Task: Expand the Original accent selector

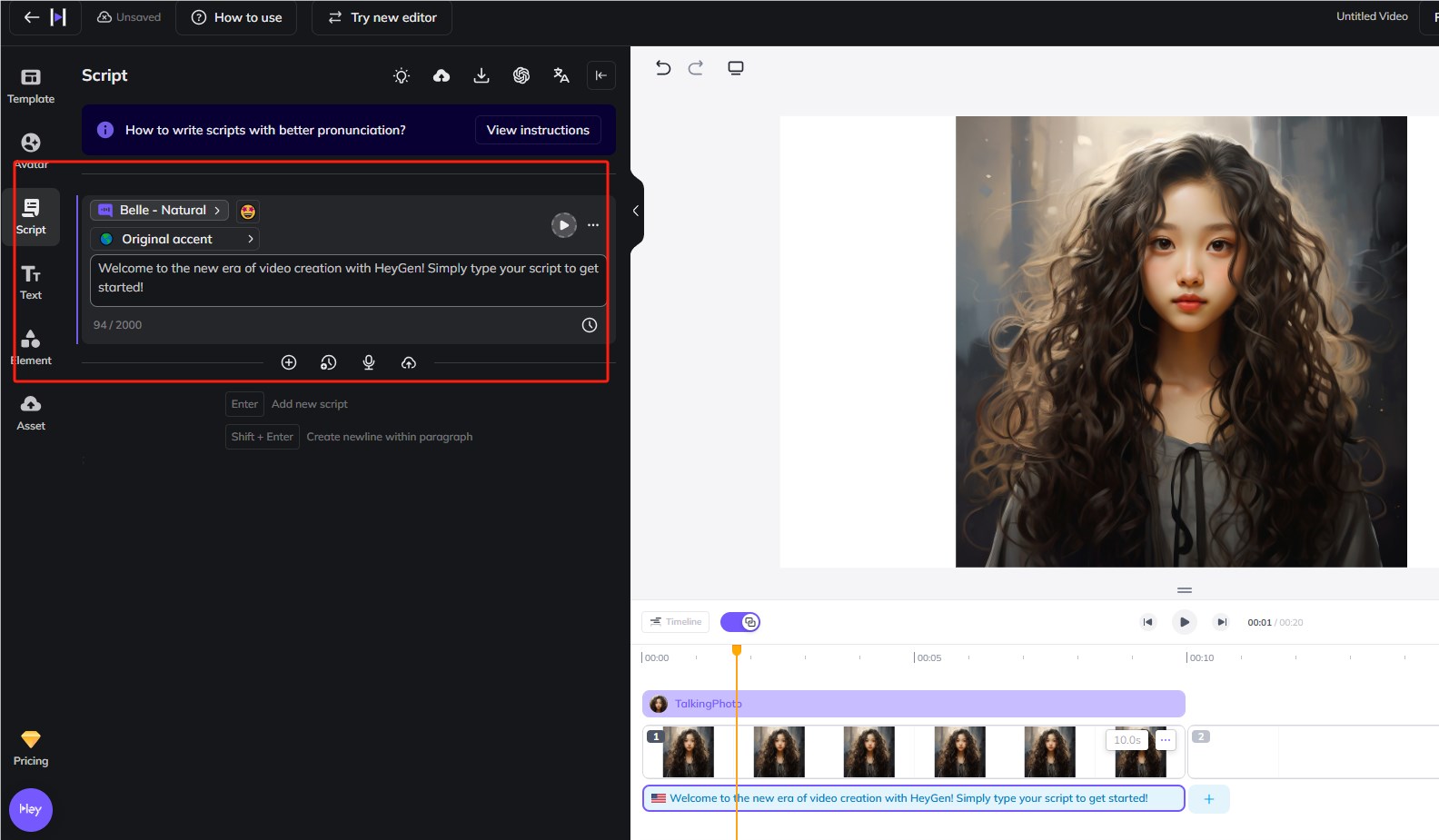Action: click(x=175, y=239)
